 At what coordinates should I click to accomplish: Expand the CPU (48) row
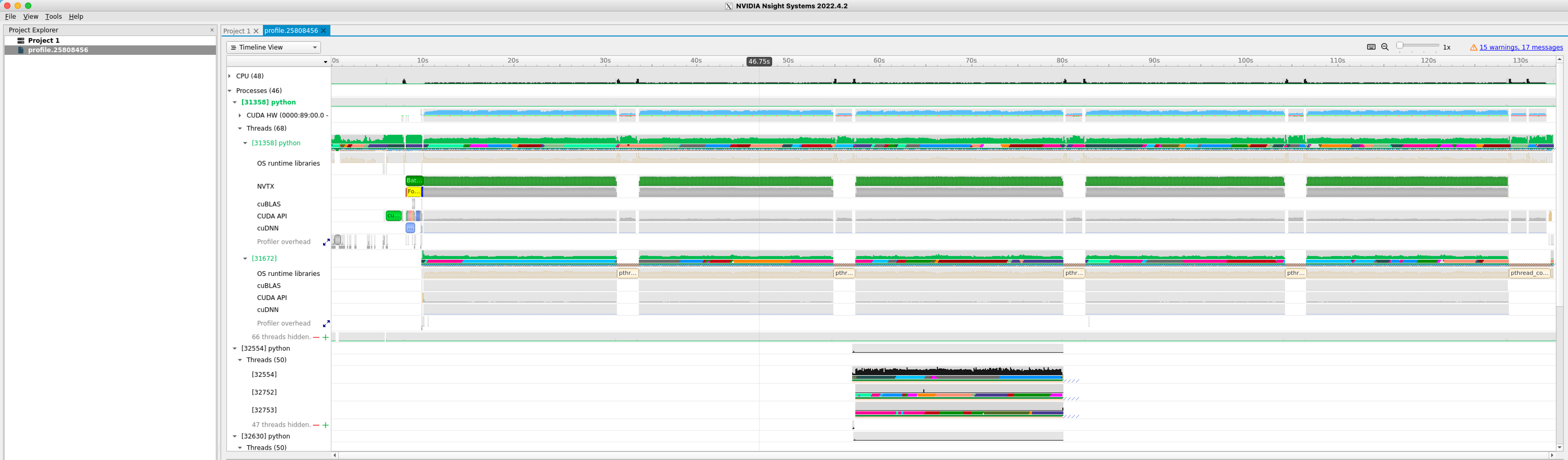(229, 76)
